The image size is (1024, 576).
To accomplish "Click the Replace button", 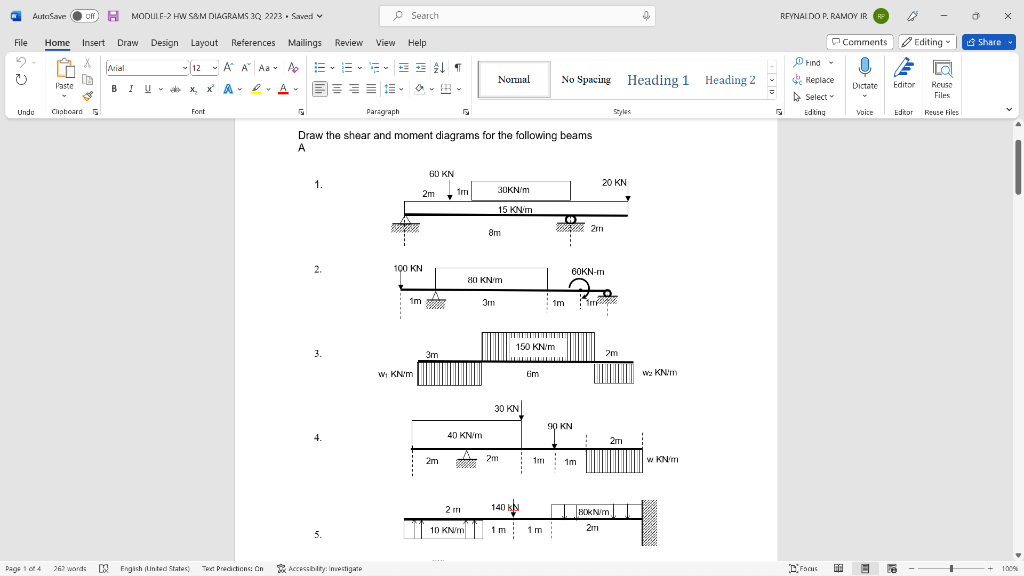I will coord(814,80).
